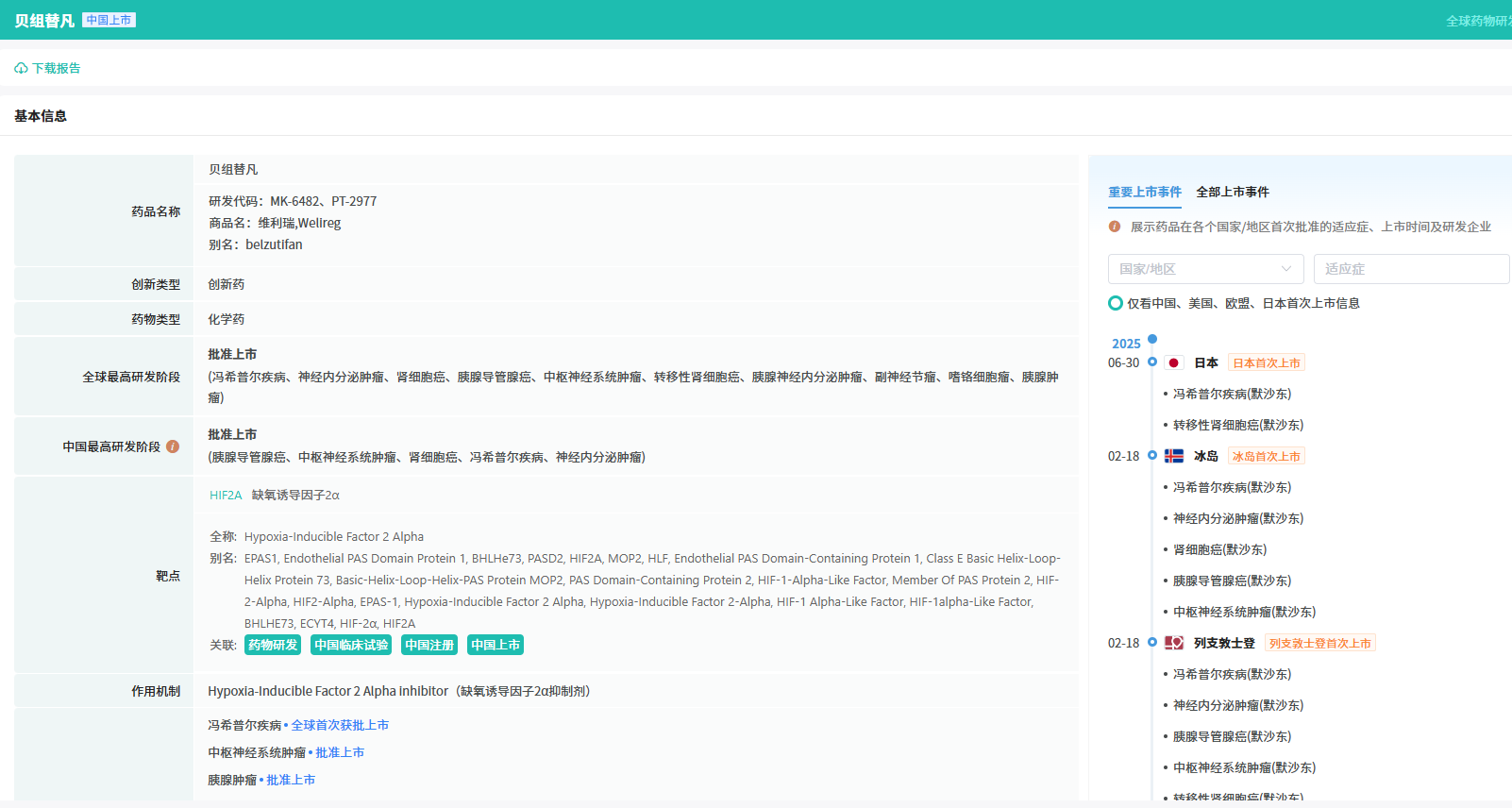1512x808 pixels.
Task: Open the 适应症 filter field
Action: 1410,269
